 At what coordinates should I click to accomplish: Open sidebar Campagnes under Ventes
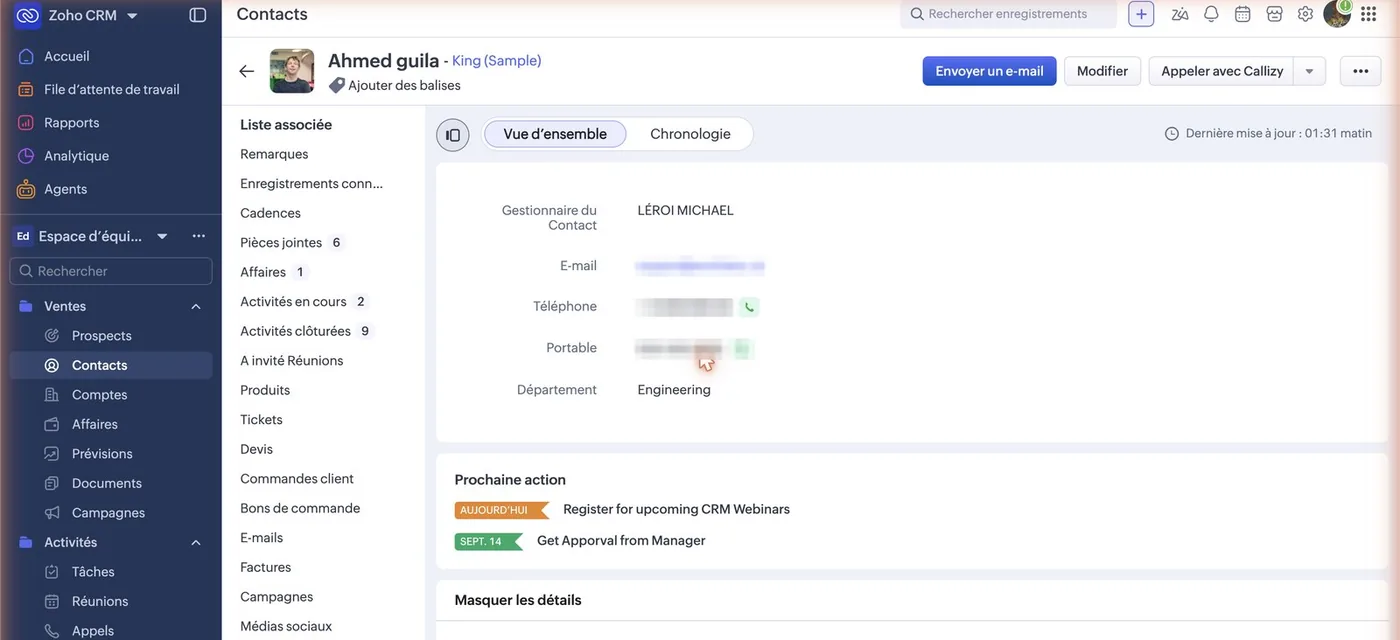(108, 512)
